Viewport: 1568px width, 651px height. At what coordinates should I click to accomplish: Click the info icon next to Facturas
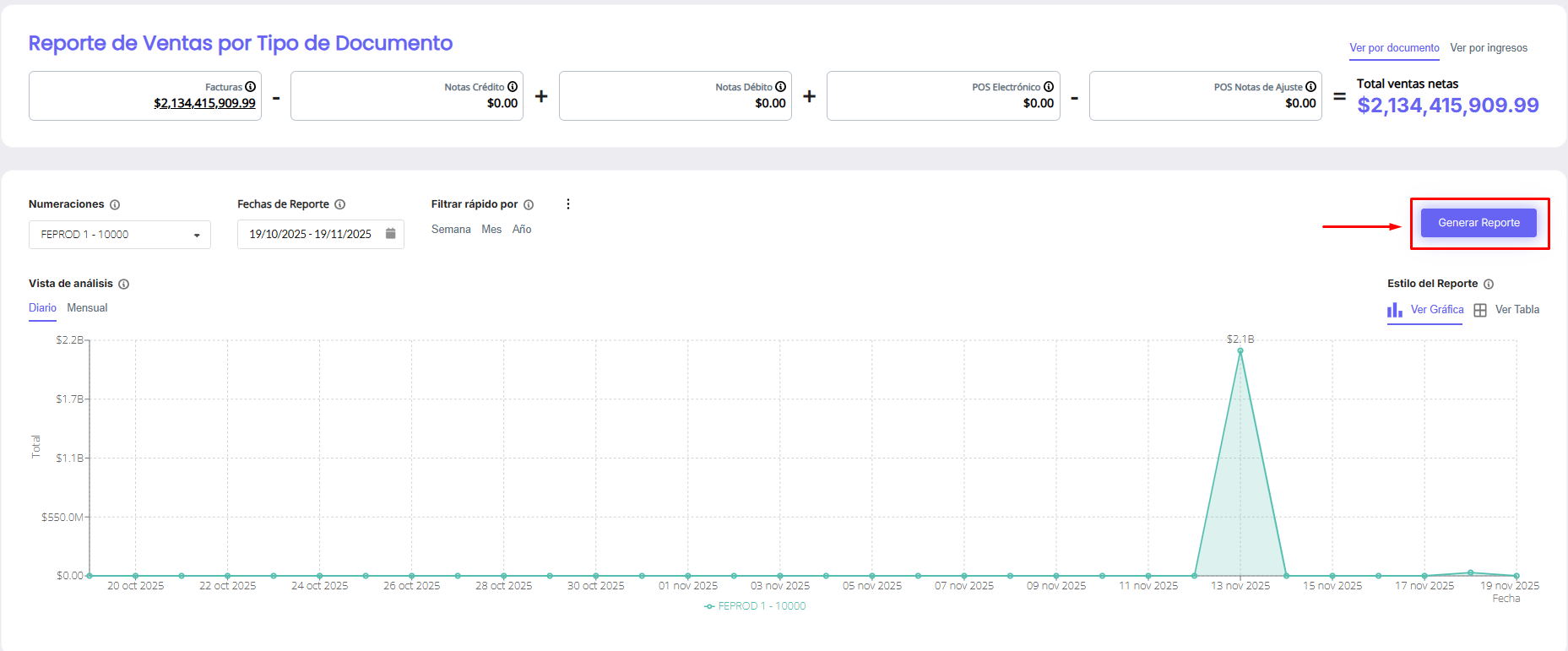[x=251, y=87]
